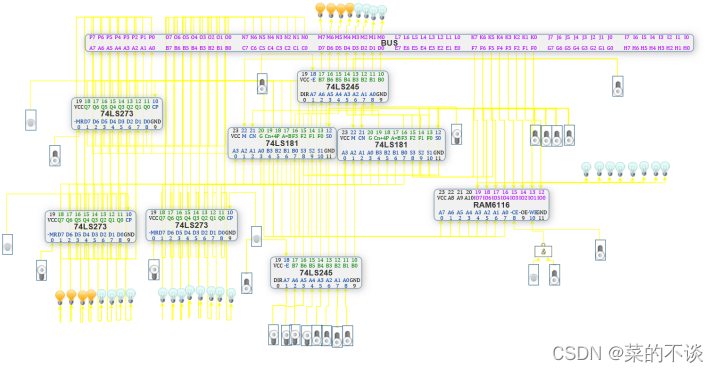Select the topmost 74LS273 register chip
719x373 pixels.
tap(117, 113)
